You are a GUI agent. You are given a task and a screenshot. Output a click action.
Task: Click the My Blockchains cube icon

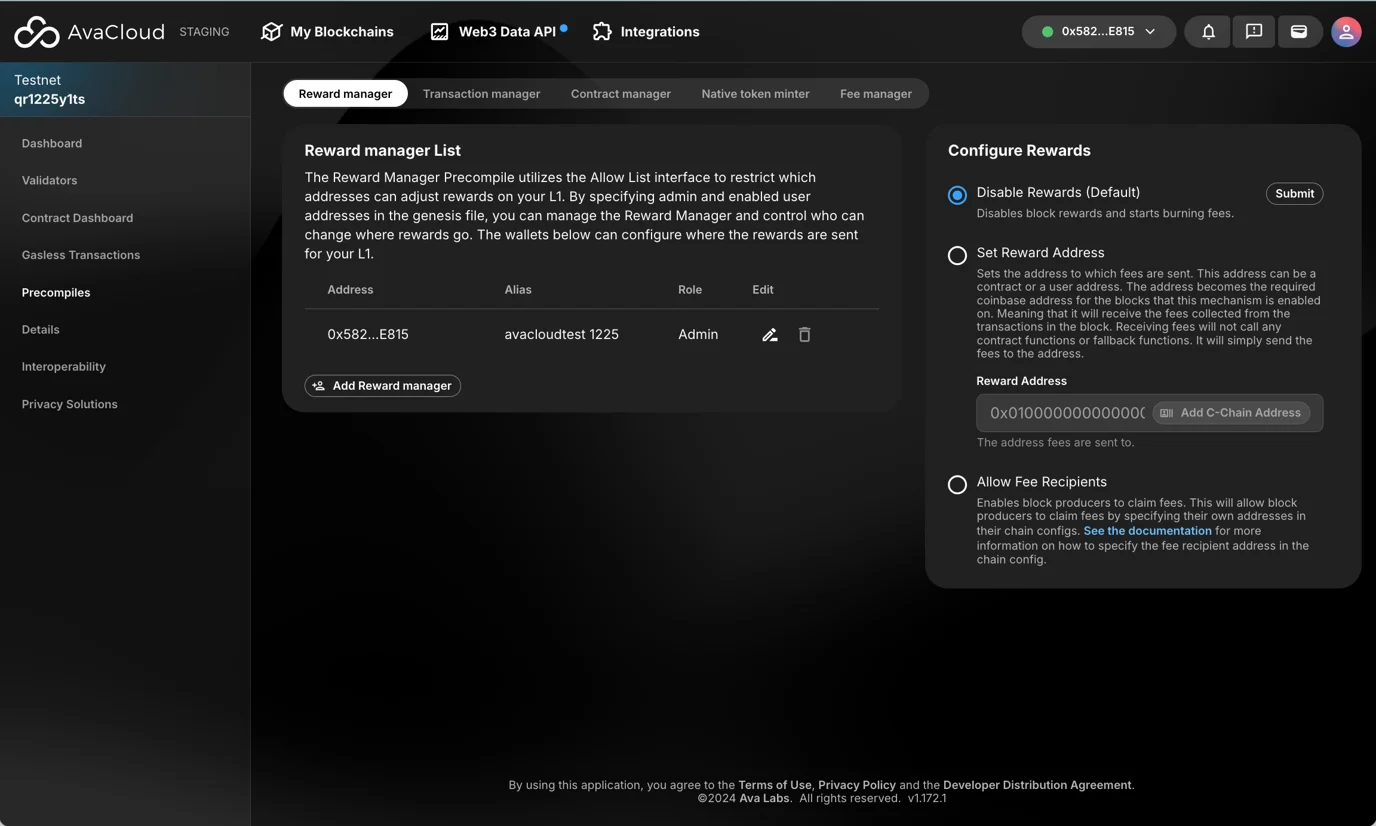pyautogui.click(x=271, y=32)
